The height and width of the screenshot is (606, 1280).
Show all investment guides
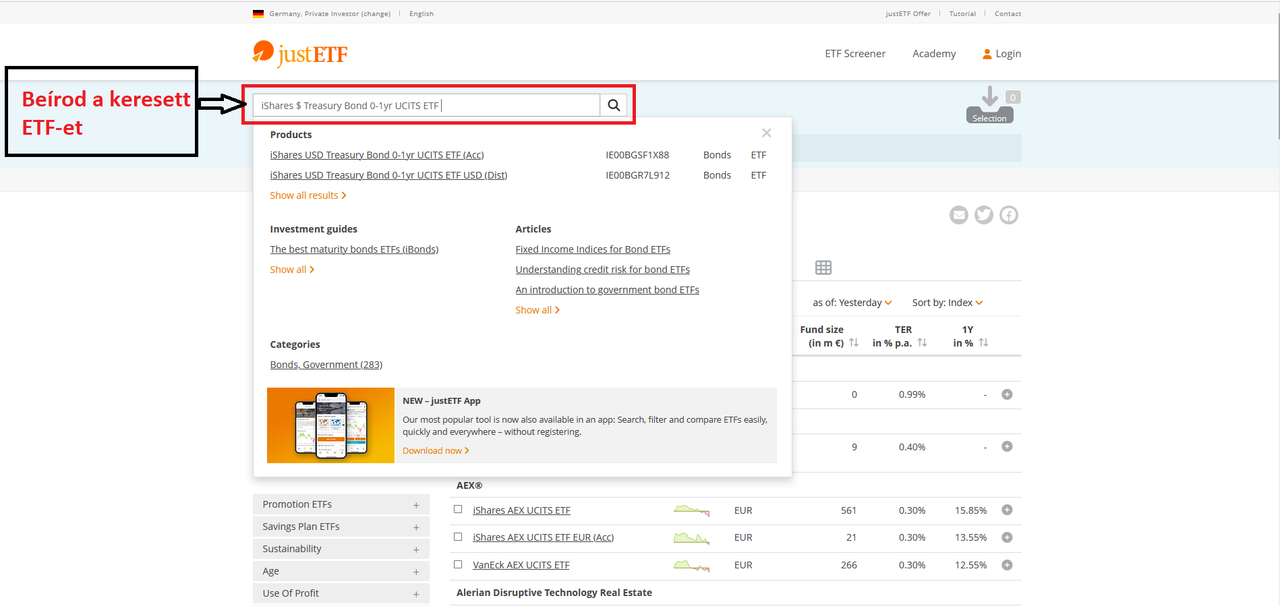coord(292,269)
